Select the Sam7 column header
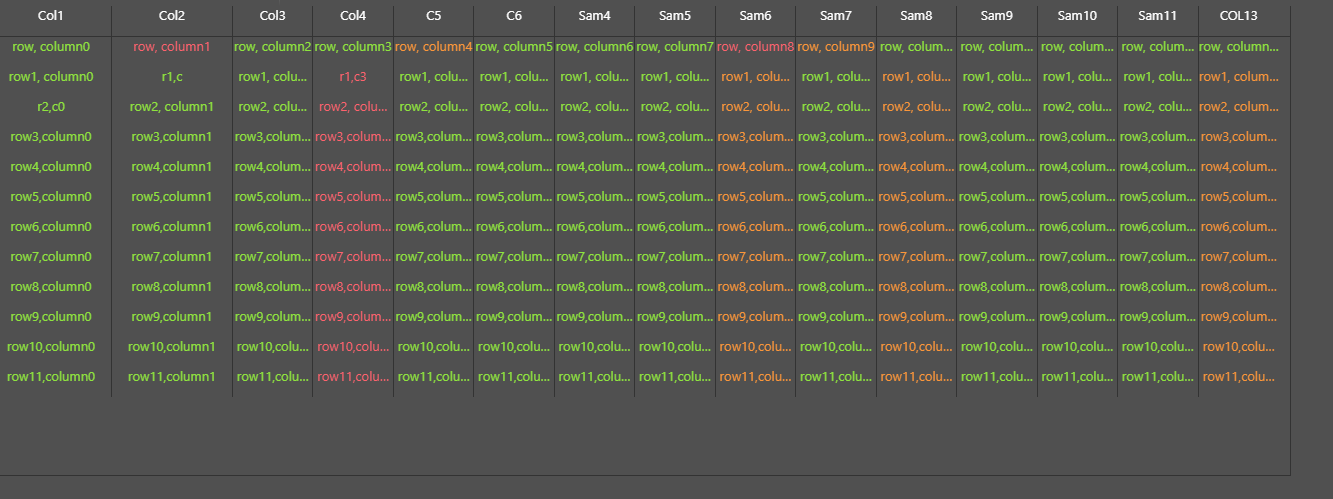Screen dimensions: 1333x499 point(836,16)
